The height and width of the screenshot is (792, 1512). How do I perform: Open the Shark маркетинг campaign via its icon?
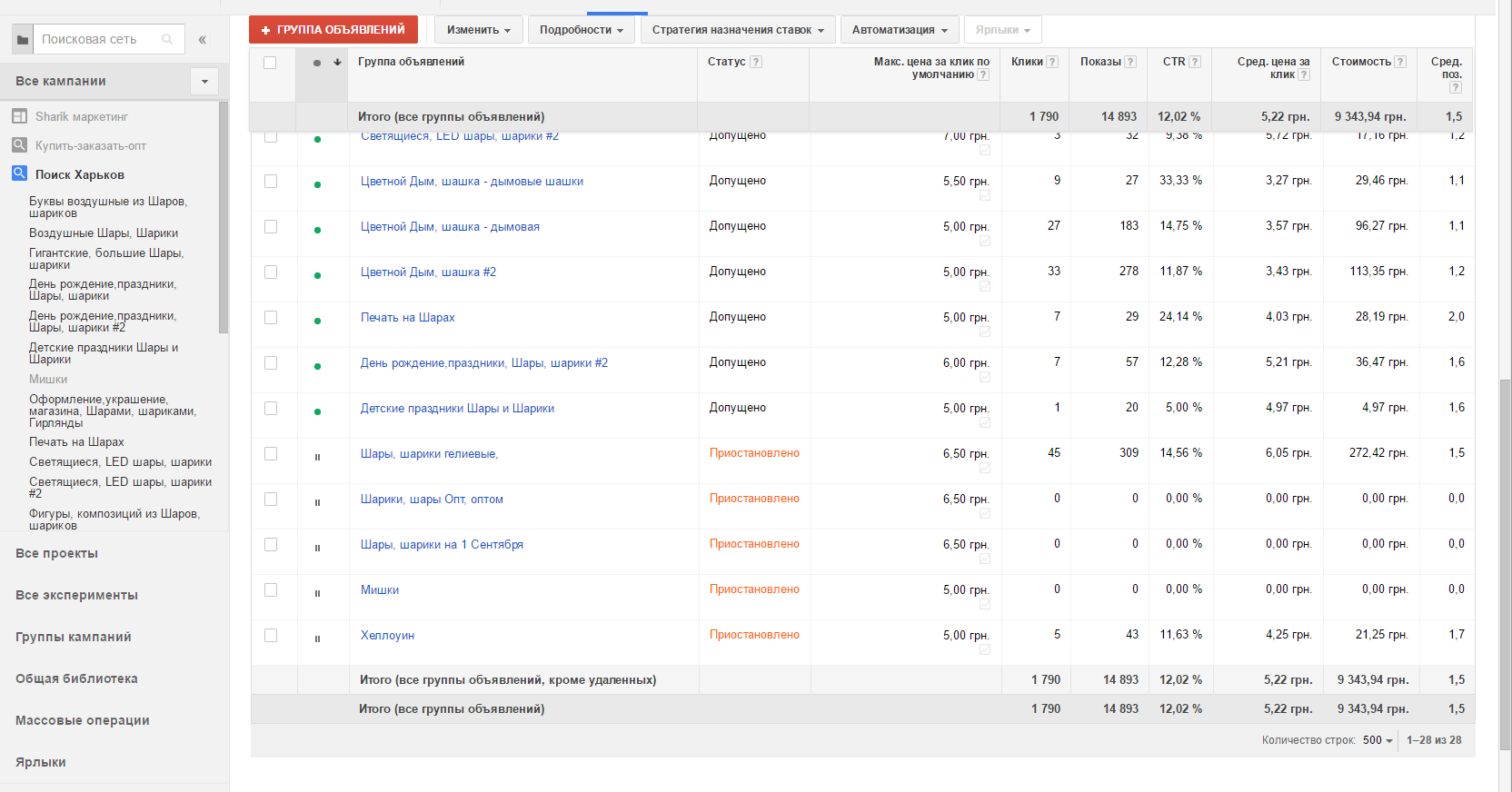pyautogui.click(x=19, y=116)
